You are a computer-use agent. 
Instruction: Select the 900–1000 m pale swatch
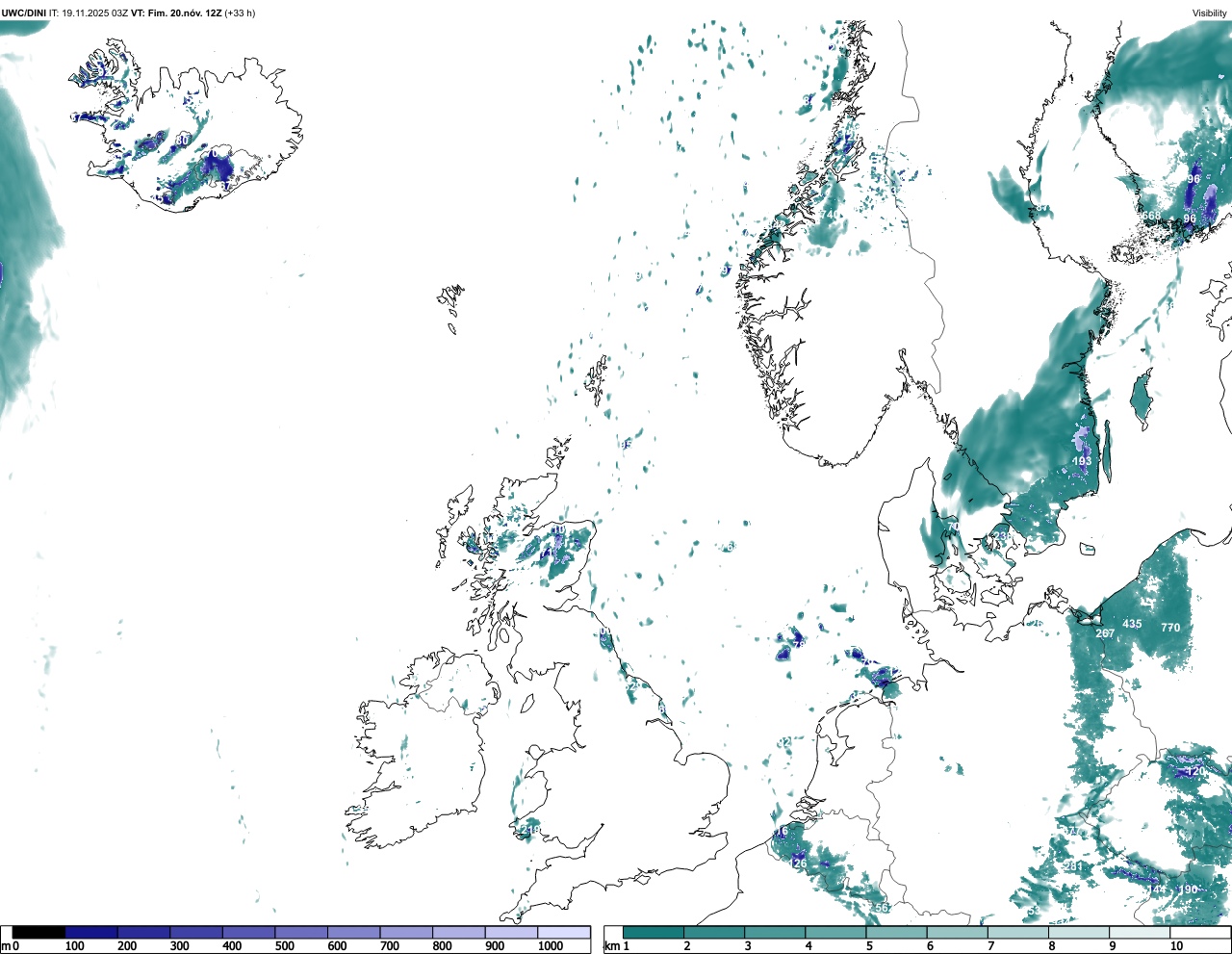click(x=511, y=932)
